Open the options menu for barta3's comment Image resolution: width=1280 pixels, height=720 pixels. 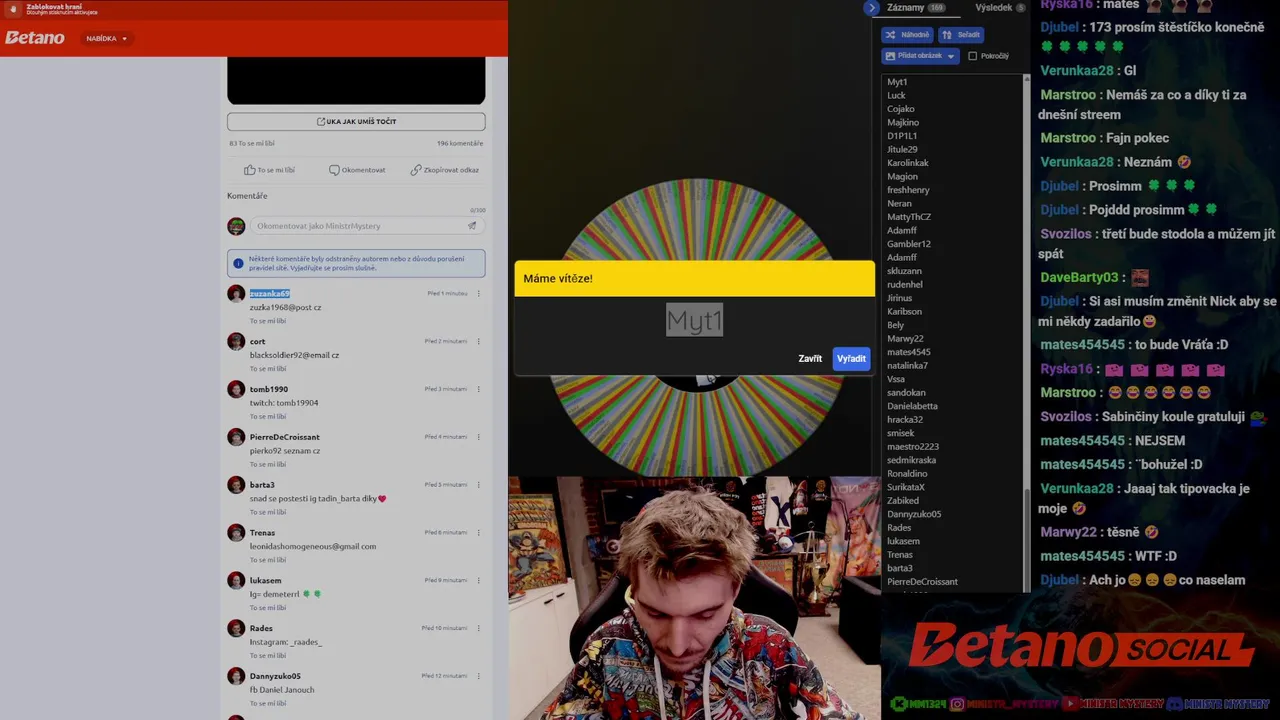(x=479, y=485)
